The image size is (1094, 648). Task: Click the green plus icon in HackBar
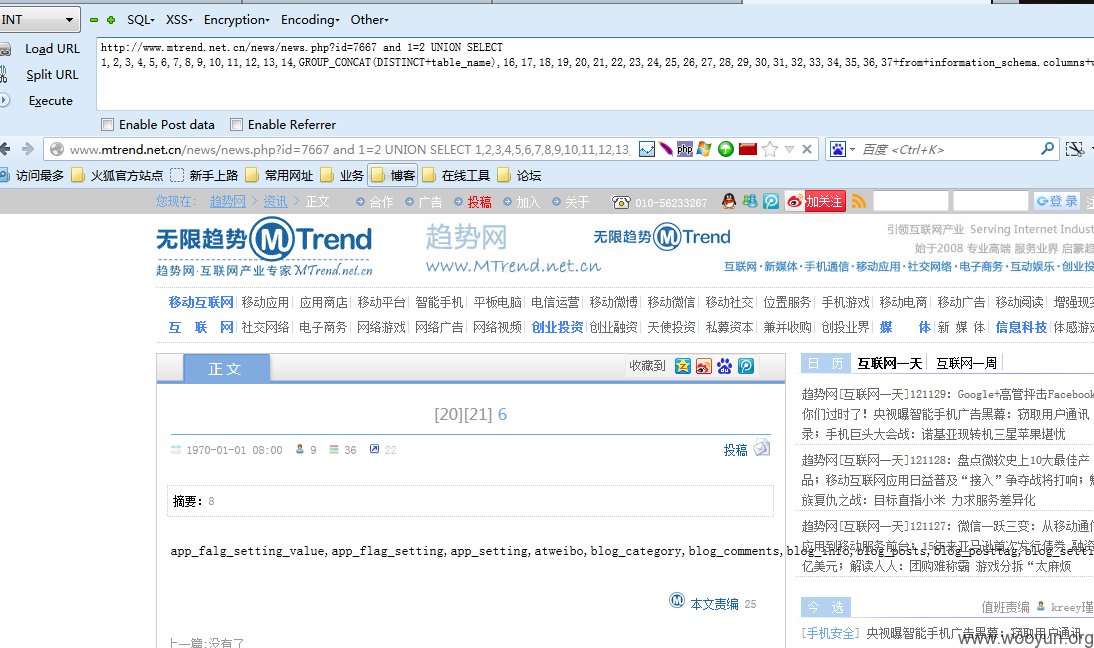(x=111, y=20)
